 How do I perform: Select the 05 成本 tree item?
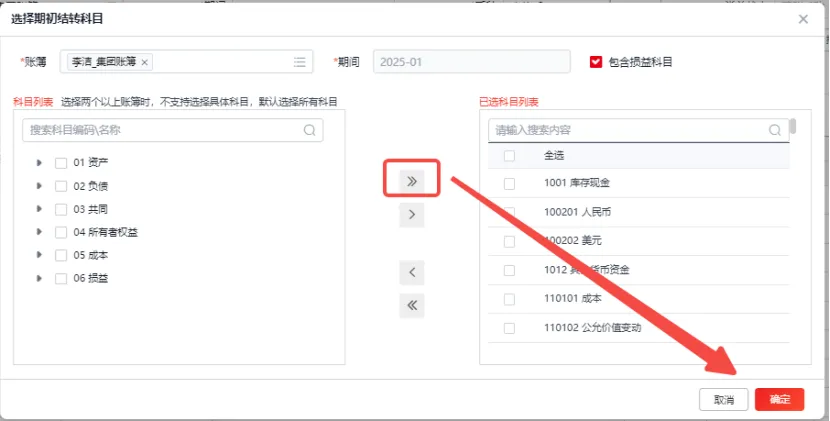click(x=90, y=255)
